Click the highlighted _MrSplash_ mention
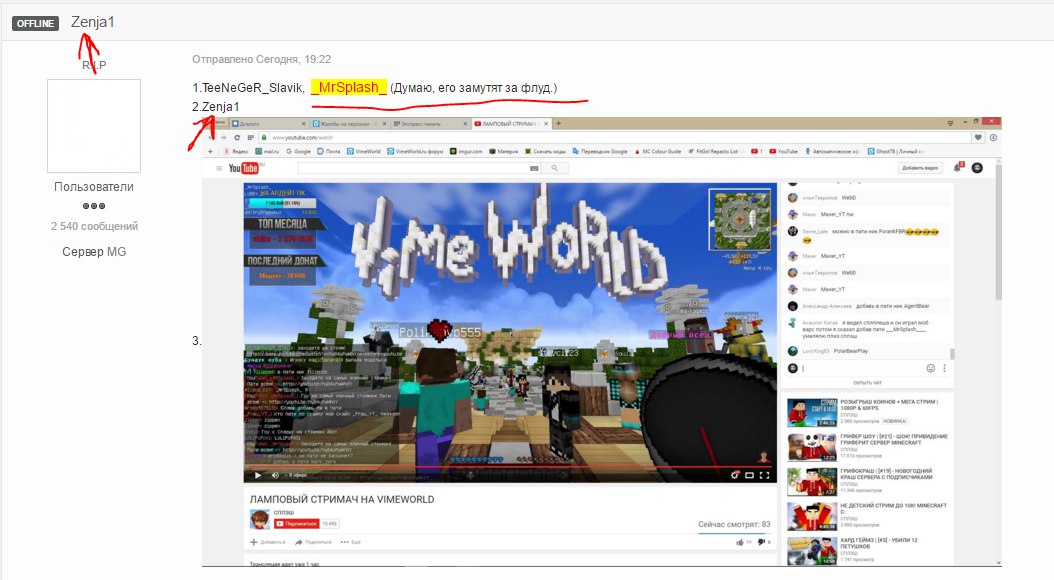 coord(349,87)
